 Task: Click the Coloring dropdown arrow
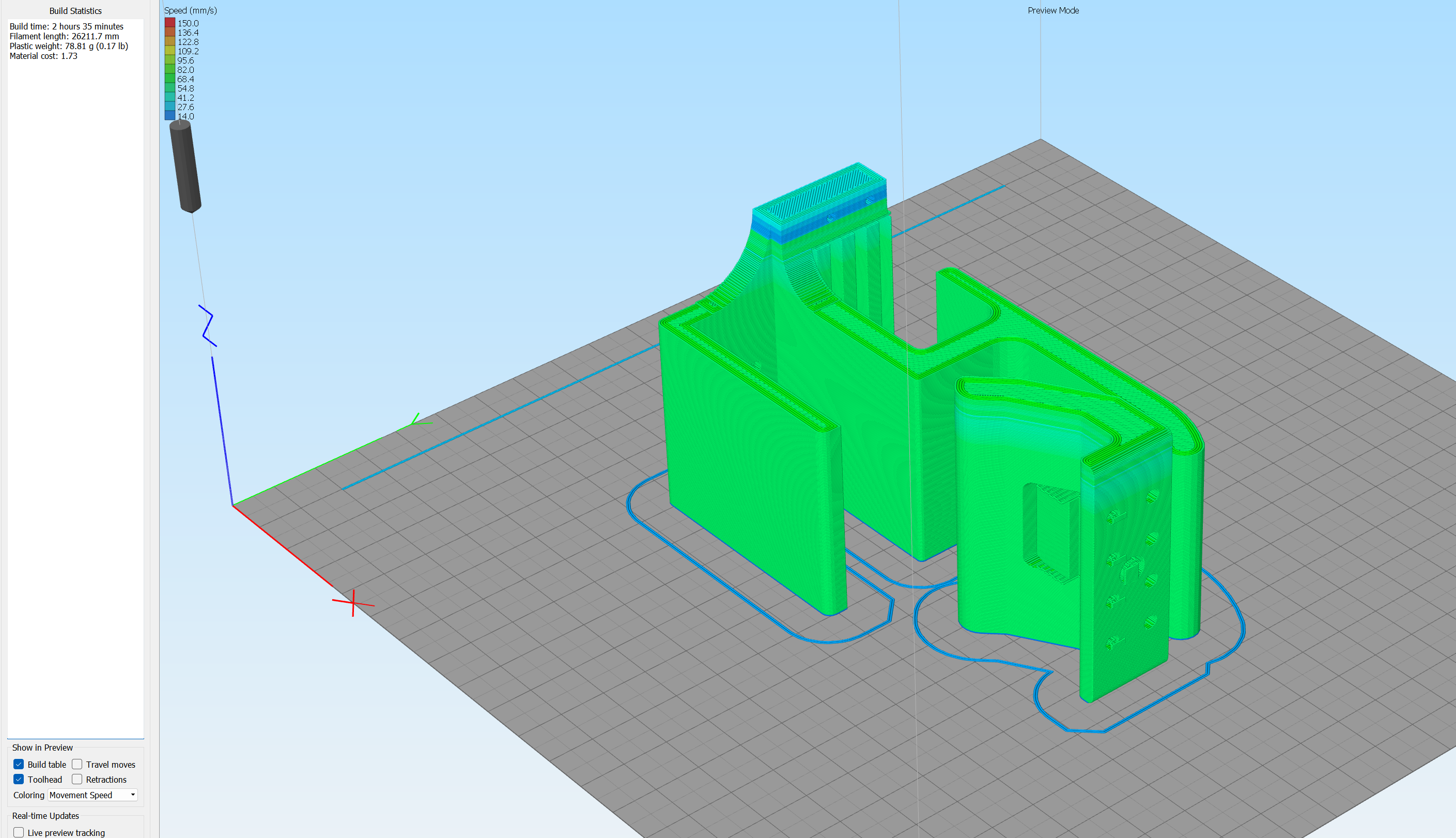(x=133, y=795)
